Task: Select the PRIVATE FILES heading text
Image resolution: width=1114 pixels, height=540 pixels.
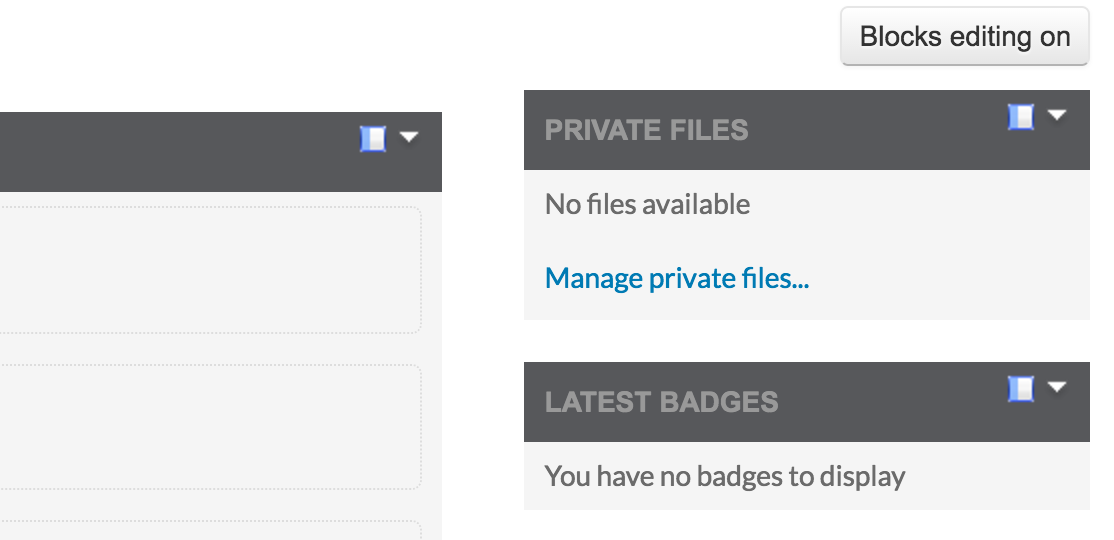Action: click(647, 130)
